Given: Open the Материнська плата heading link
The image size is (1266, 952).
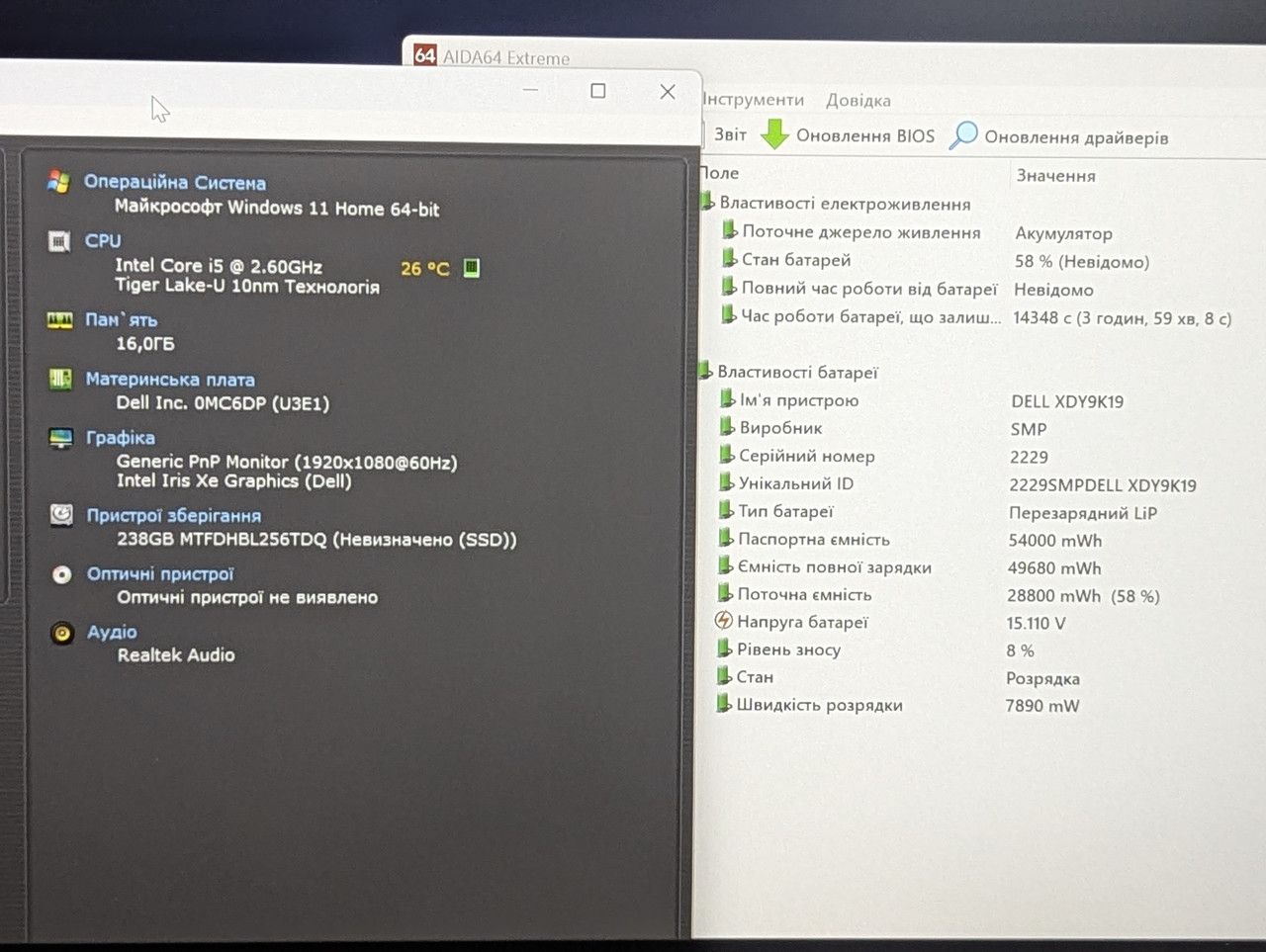Looking at the screenshot, I should coord(170,379).
